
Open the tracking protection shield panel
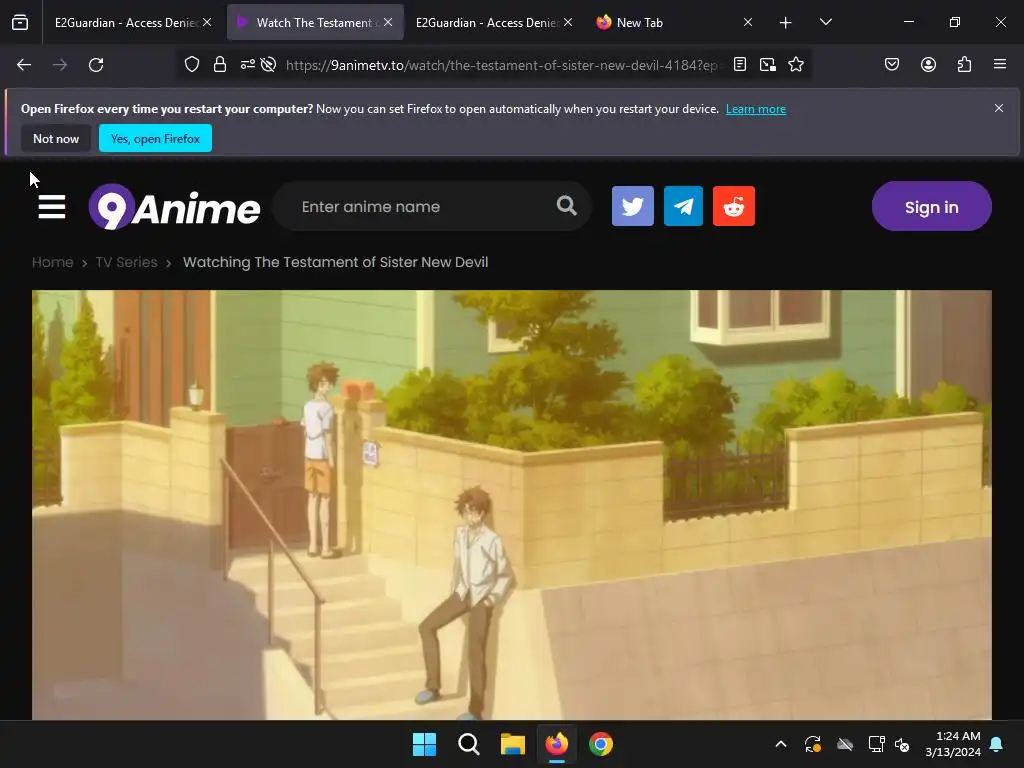[191, 65]
